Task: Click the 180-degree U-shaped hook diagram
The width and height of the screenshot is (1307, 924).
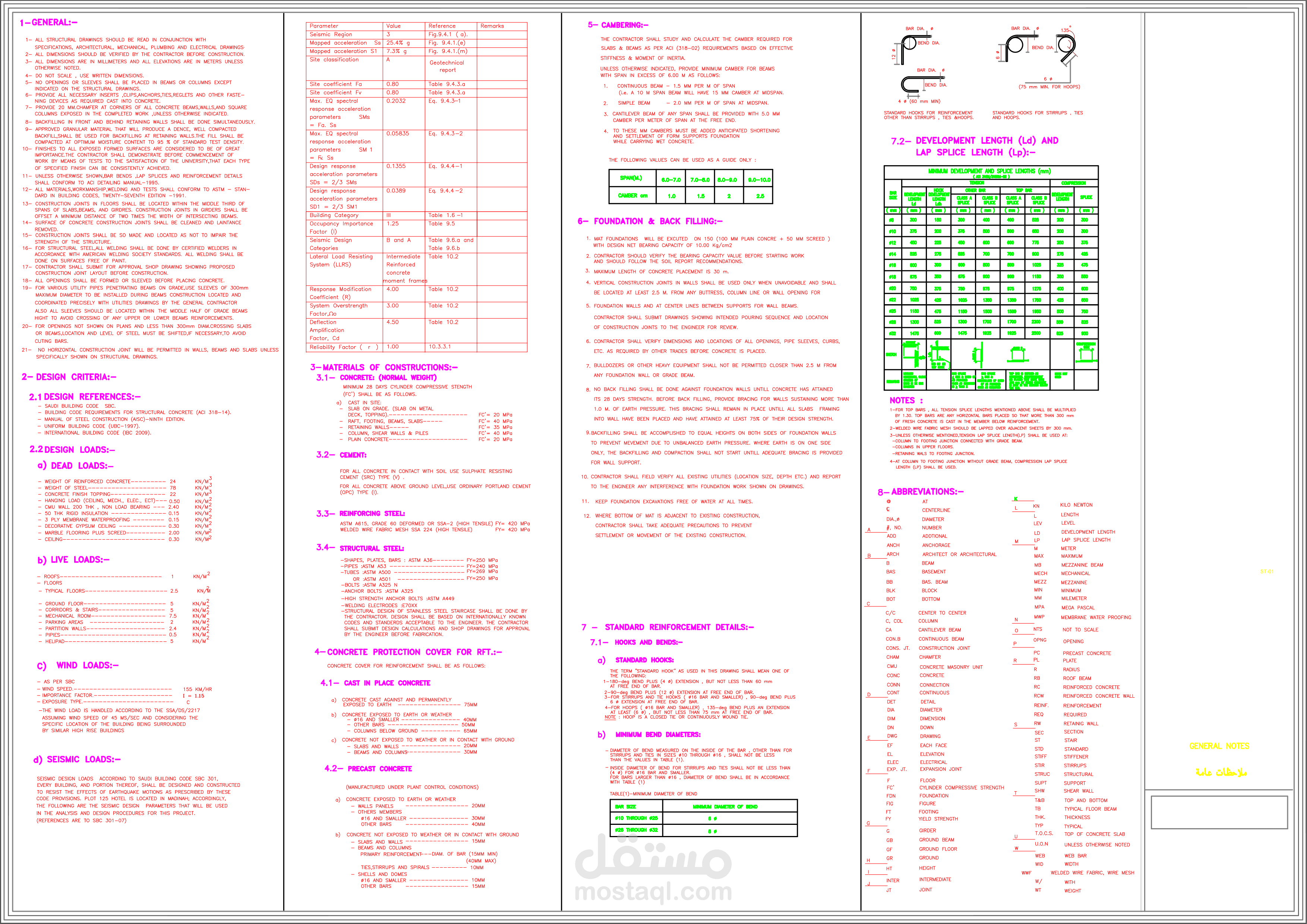Action: pyautogui.click(x=911, y=84)
